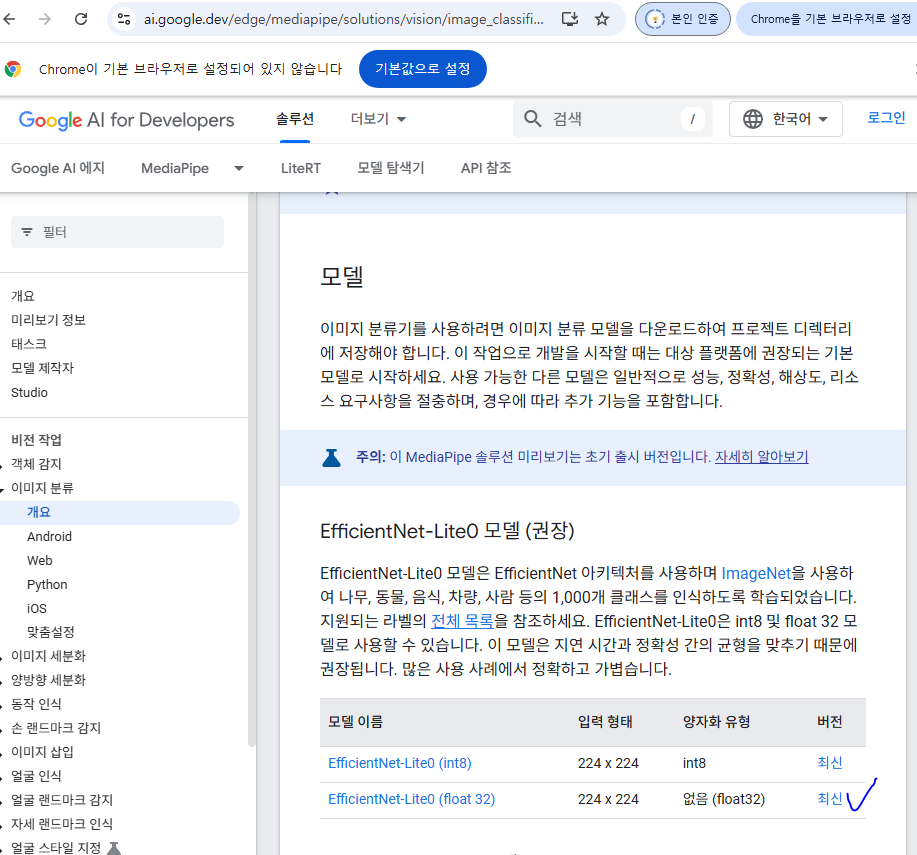This screenshot has height=855, width=917.
Task: Open the API 참조 tab
Action: (x=486, y=168)
